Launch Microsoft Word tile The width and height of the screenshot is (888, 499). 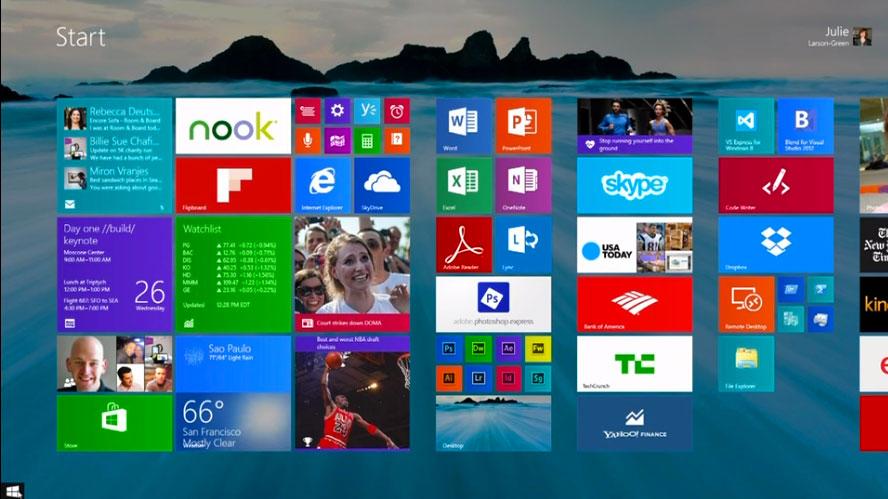[x=464, y=126]
